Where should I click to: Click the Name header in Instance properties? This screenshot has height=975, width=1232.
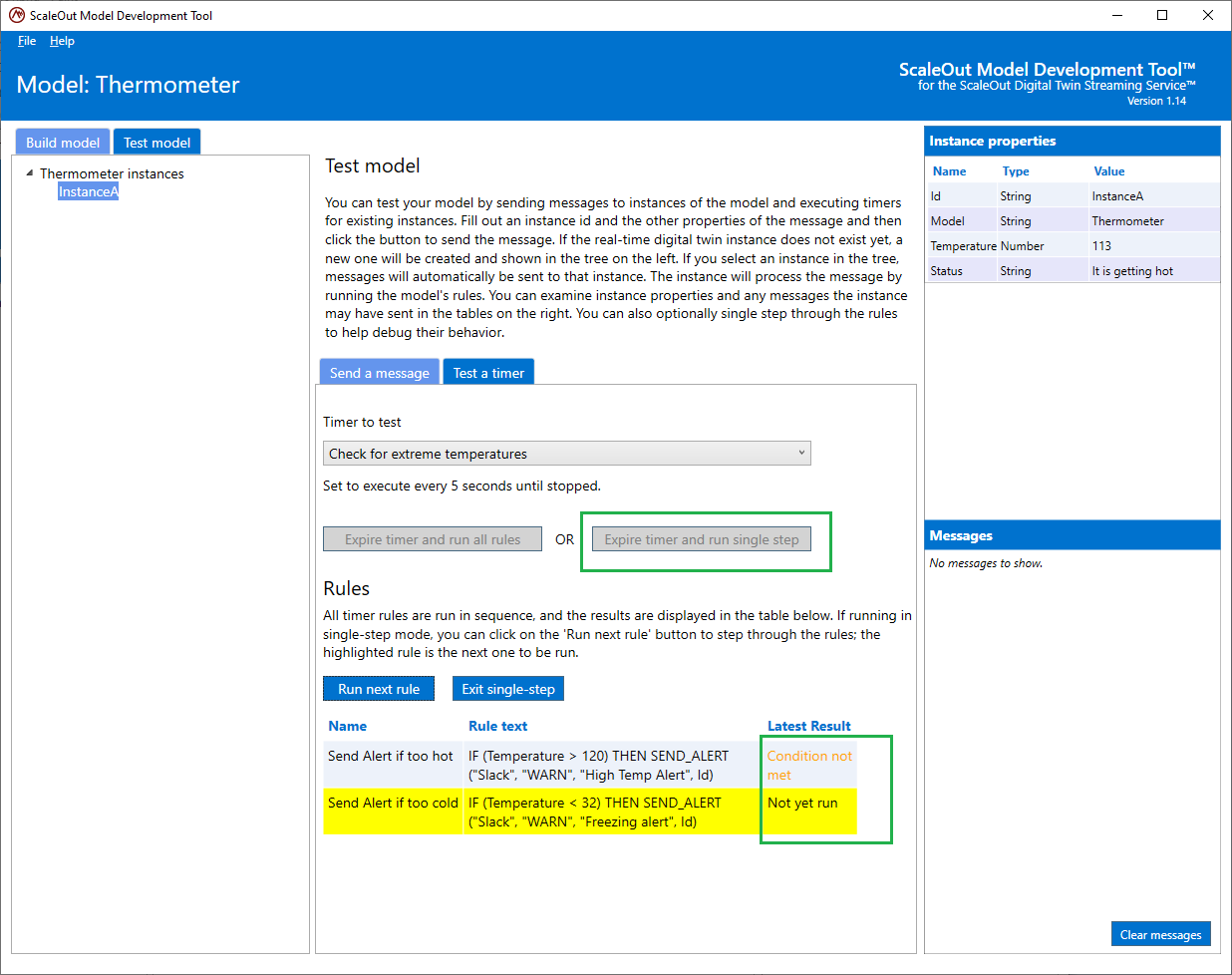coord(950,171)
